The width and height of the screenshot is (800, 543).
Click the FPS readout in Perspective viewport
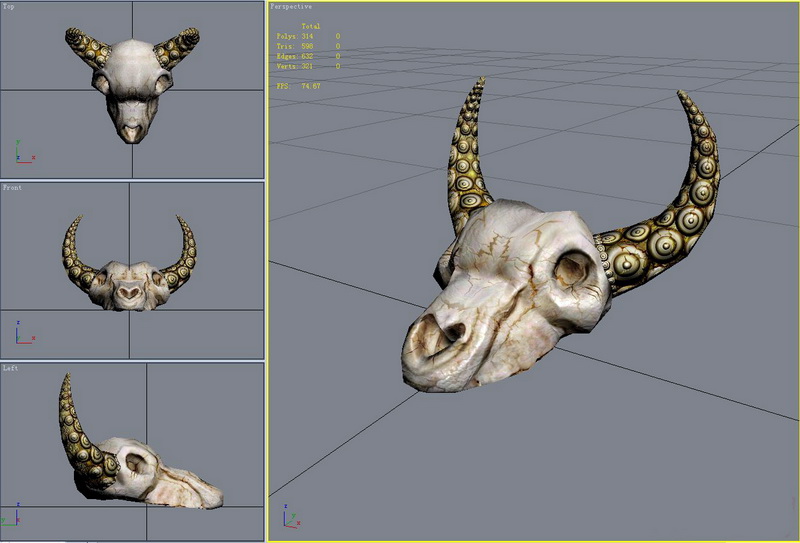pos(298,87)
